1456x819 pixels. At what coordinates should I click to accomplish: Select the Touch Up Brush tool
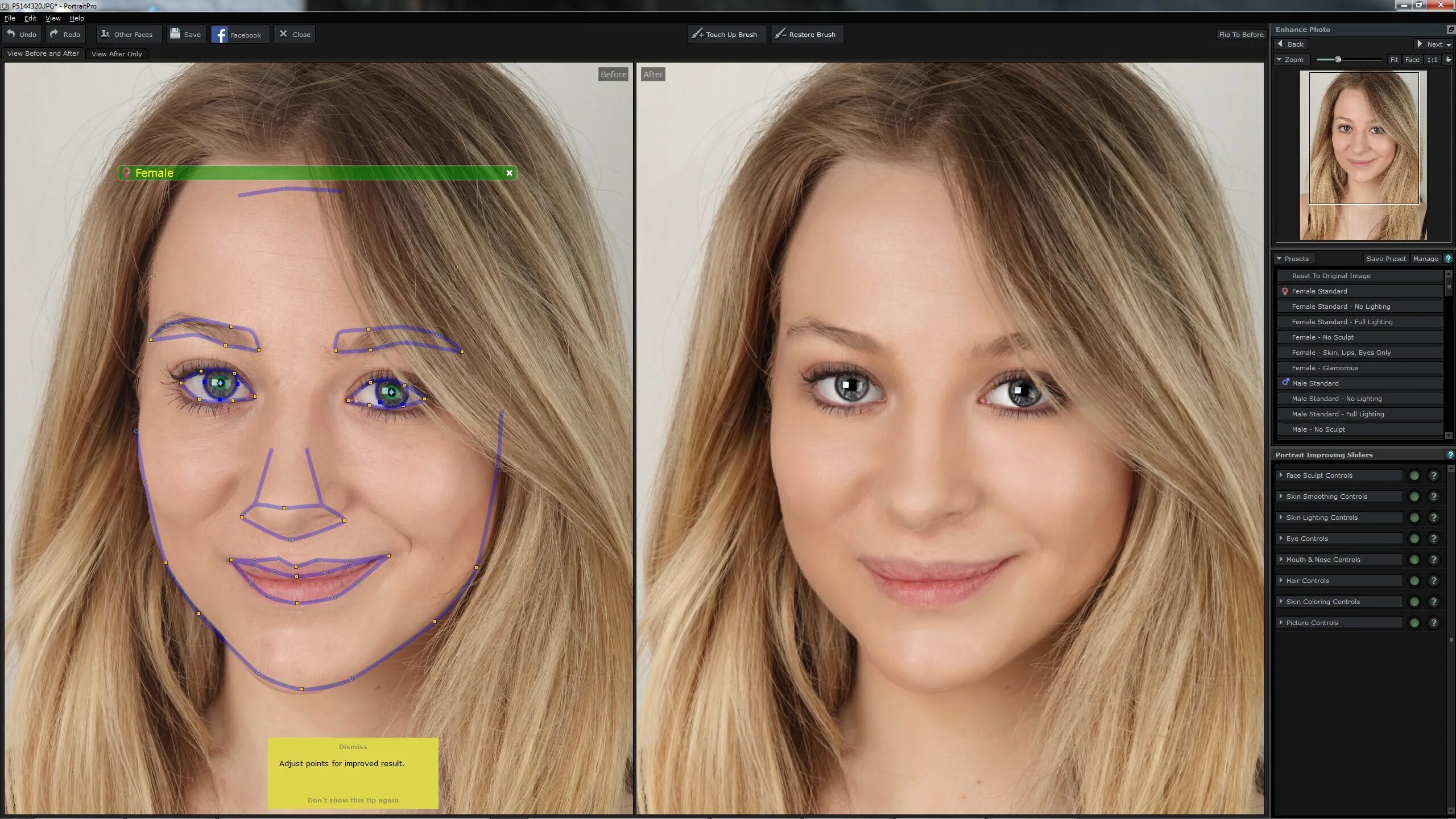click(724, 34)
